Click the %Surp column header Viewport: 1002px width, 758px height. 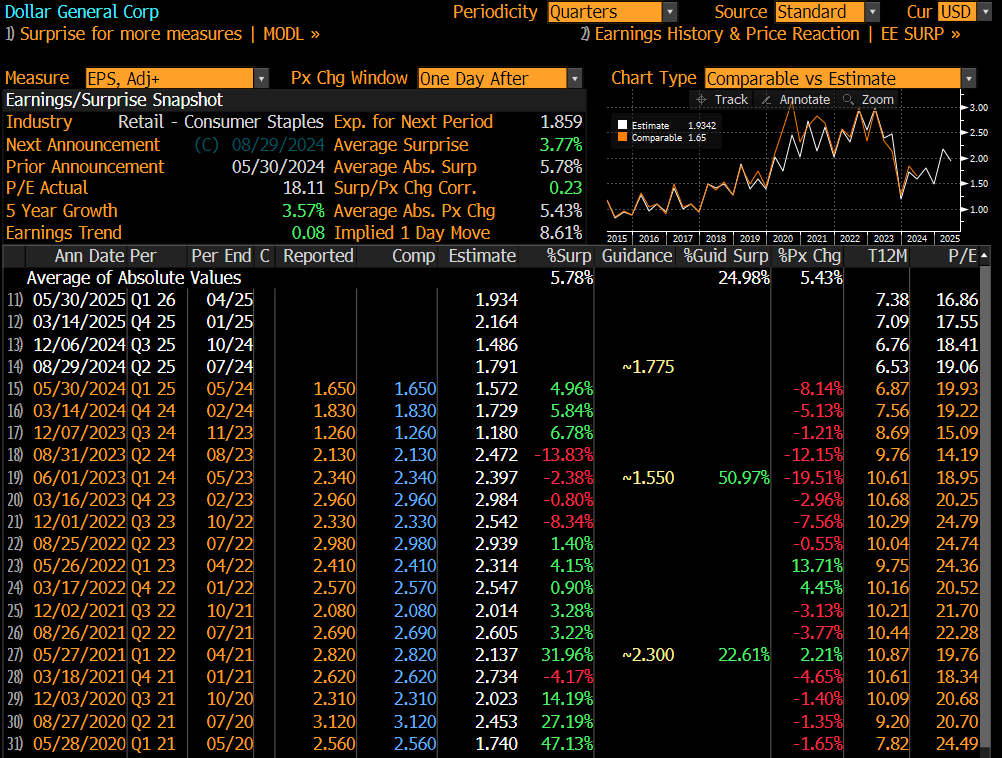pyautogui.click(x=569, y=256)
